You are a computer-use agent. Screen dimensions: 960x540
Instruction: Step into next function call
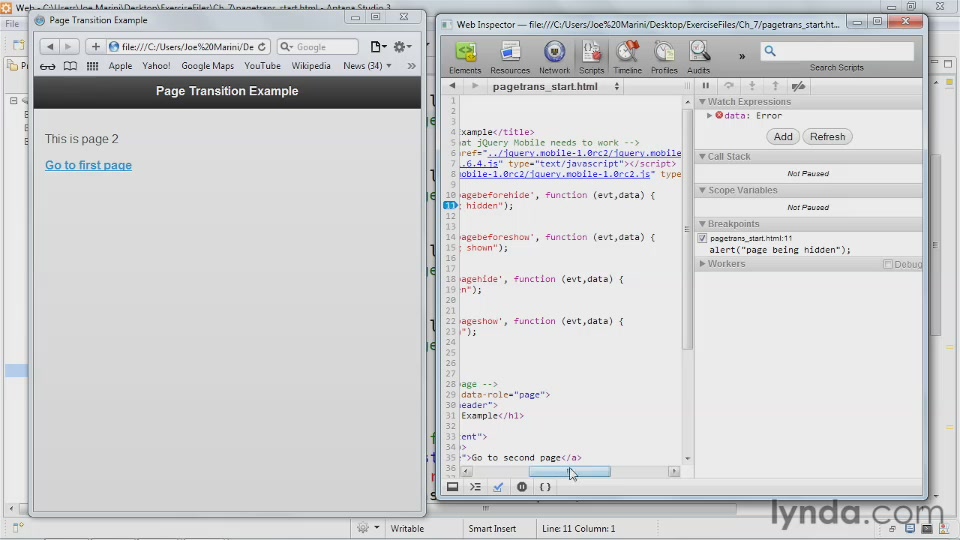coord(752,86)
